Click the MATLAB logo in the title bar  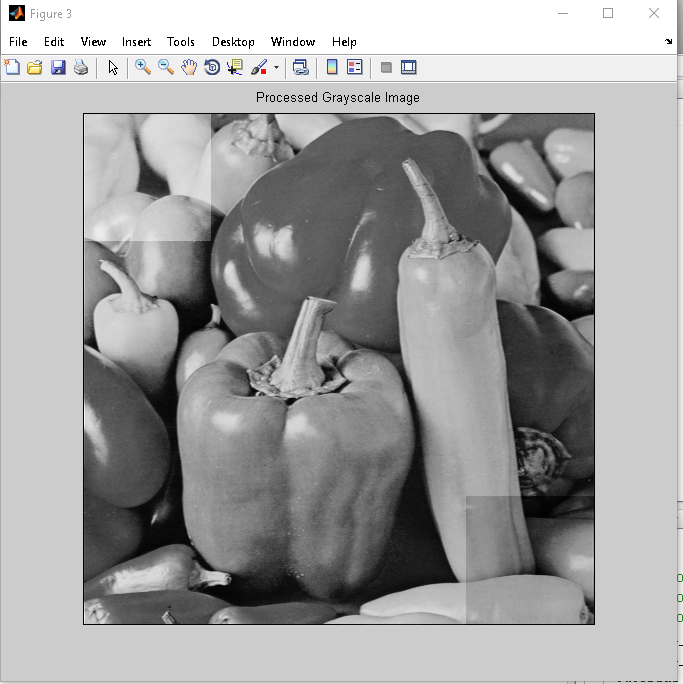click(x=17, y=13)
